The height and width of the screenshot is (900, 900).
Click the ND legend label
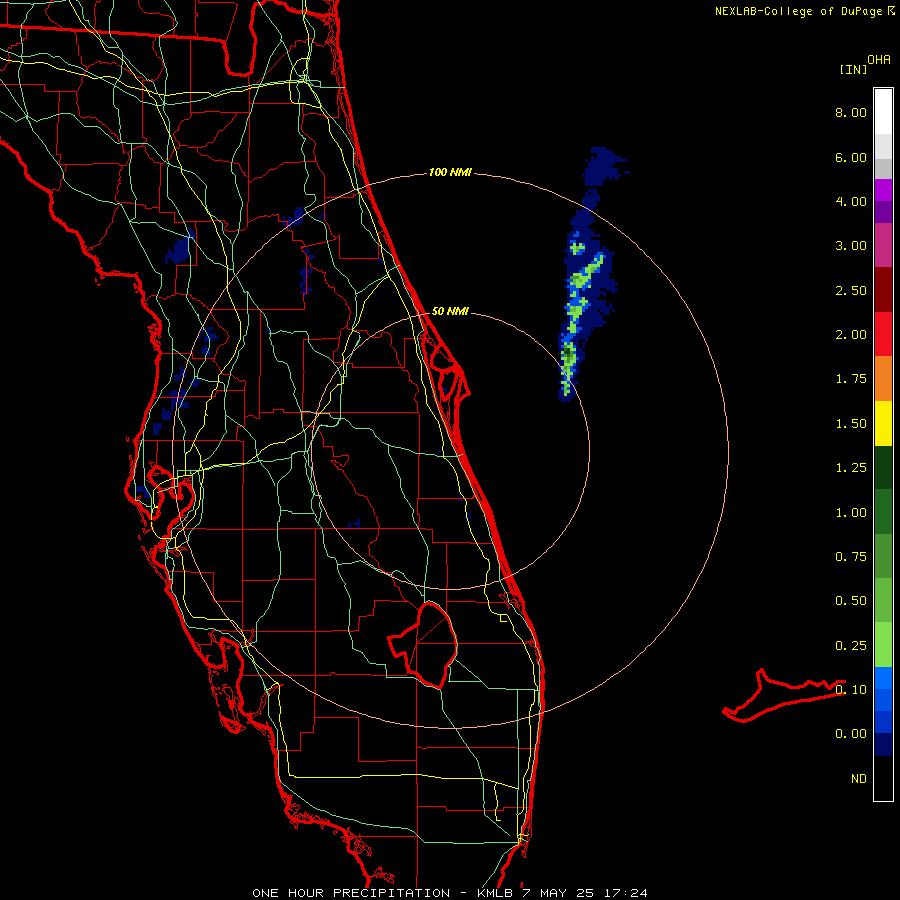[859, 779]
